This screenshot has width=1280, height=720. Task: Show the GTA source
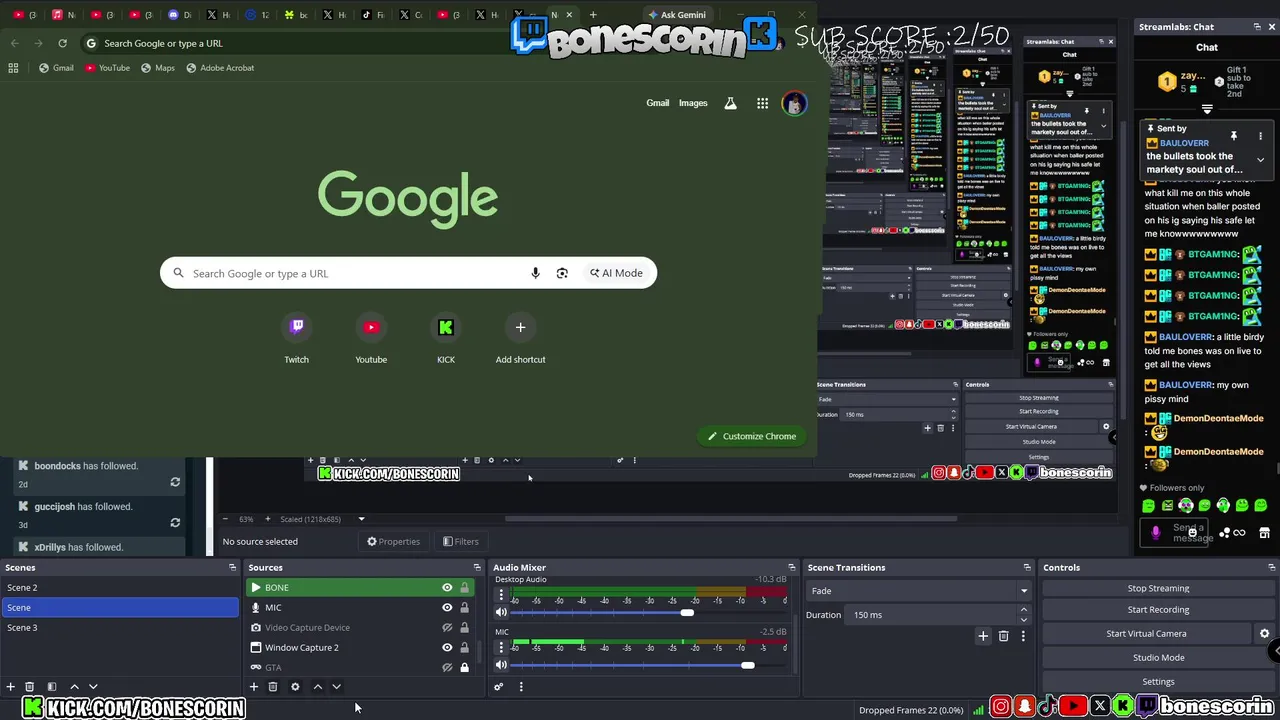pos(447,667)
